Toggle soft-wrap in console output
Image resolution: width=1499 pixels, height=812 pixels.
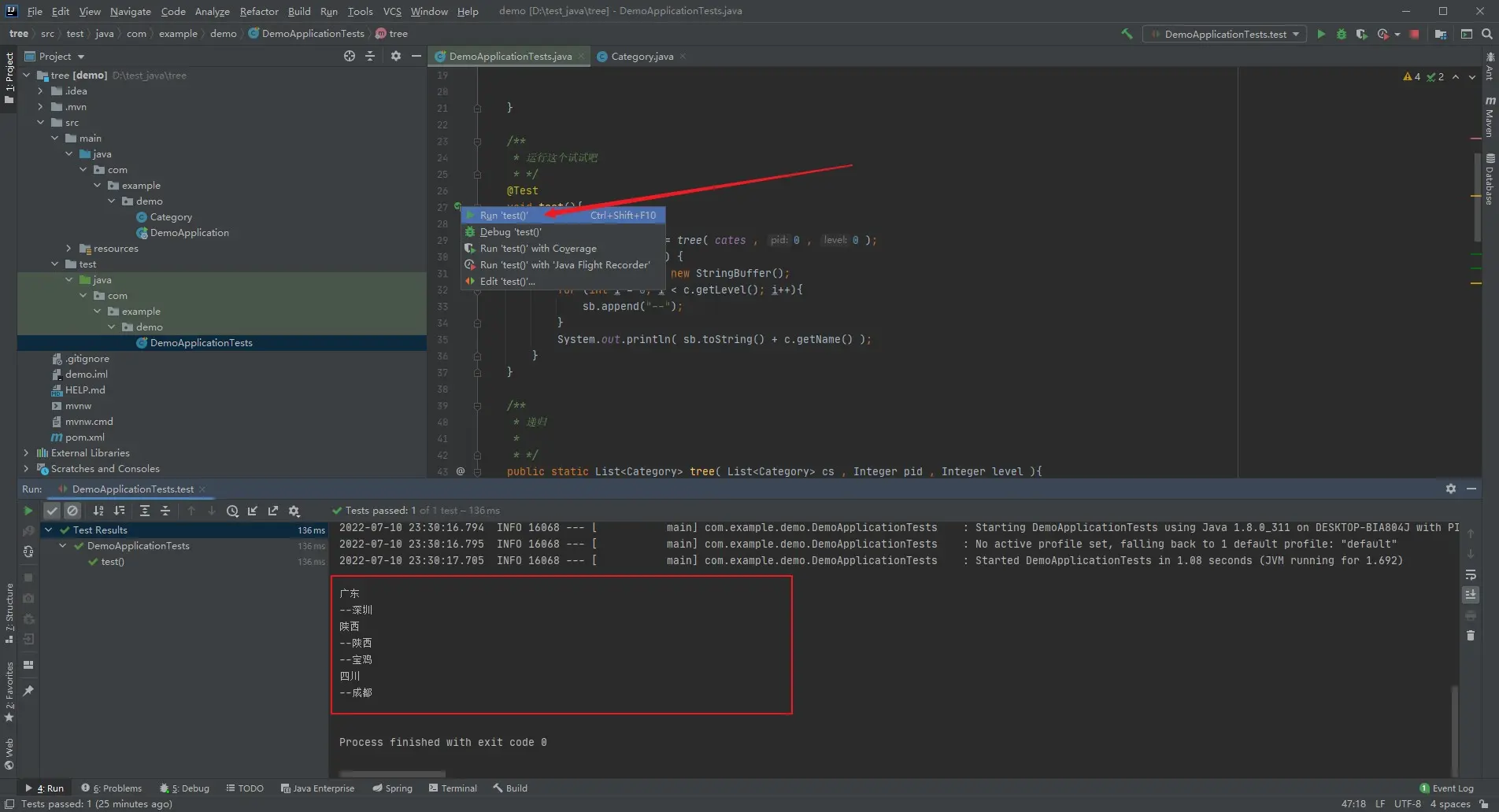coord(1470,575)
